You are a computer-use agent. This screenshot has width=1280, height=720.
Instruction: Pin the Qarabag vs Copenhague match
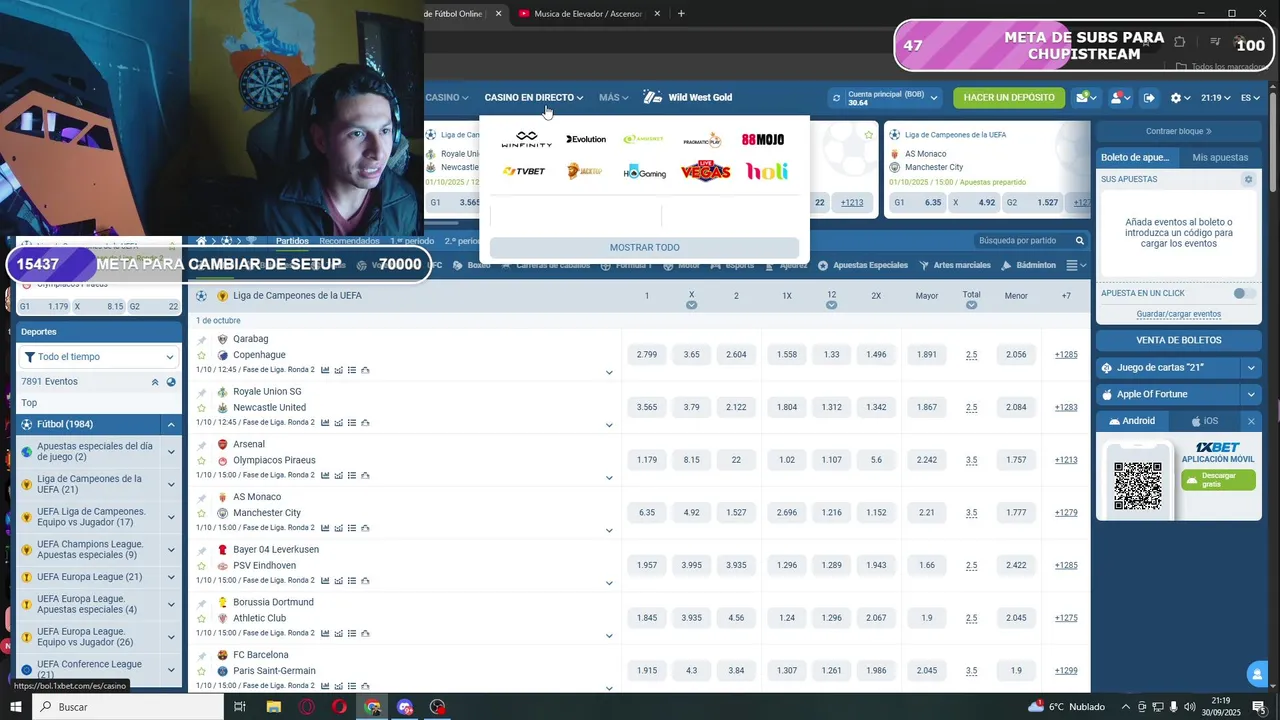202,340
